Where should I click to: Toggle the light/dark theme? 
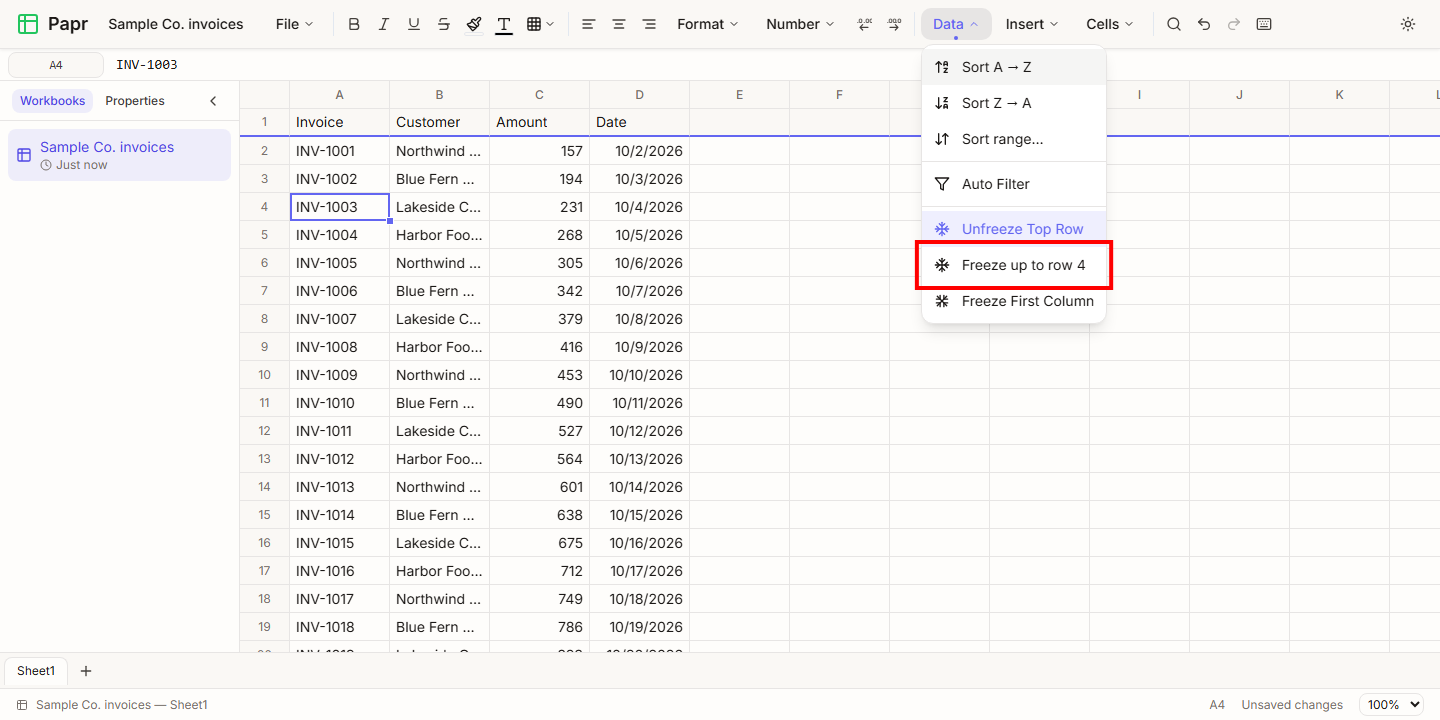pyautogui.click(x=1408, y=24)
